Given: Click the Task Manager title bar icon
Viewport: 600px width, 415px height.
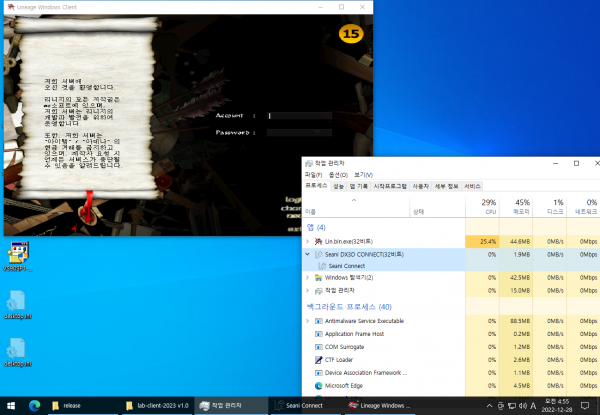Looking at the screenshot, I should tap(309, 163).
